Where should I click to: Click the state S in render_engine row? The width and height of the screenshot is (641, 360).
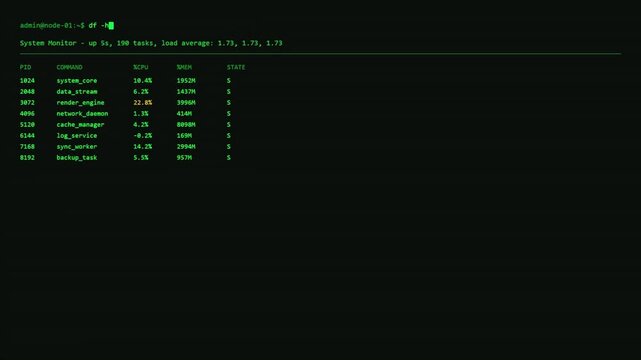point(229,103)
